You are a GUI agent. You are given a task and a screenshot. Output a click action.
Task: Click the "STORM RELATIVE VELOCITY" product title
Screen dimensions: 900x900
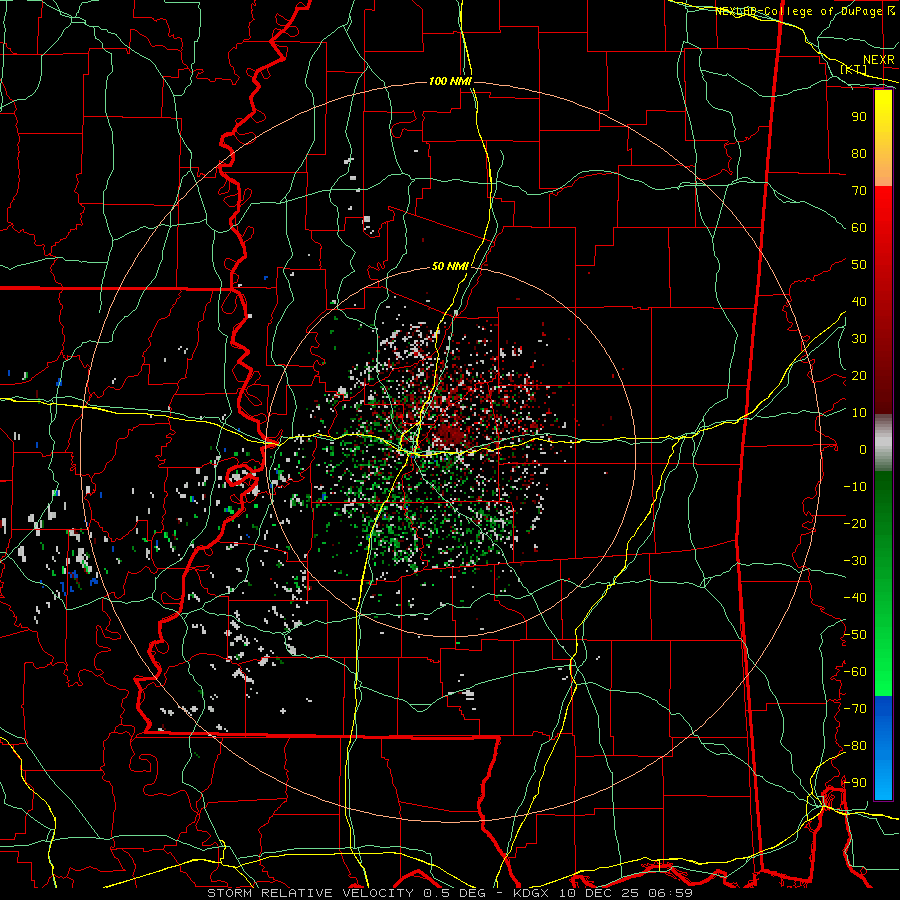310,893
